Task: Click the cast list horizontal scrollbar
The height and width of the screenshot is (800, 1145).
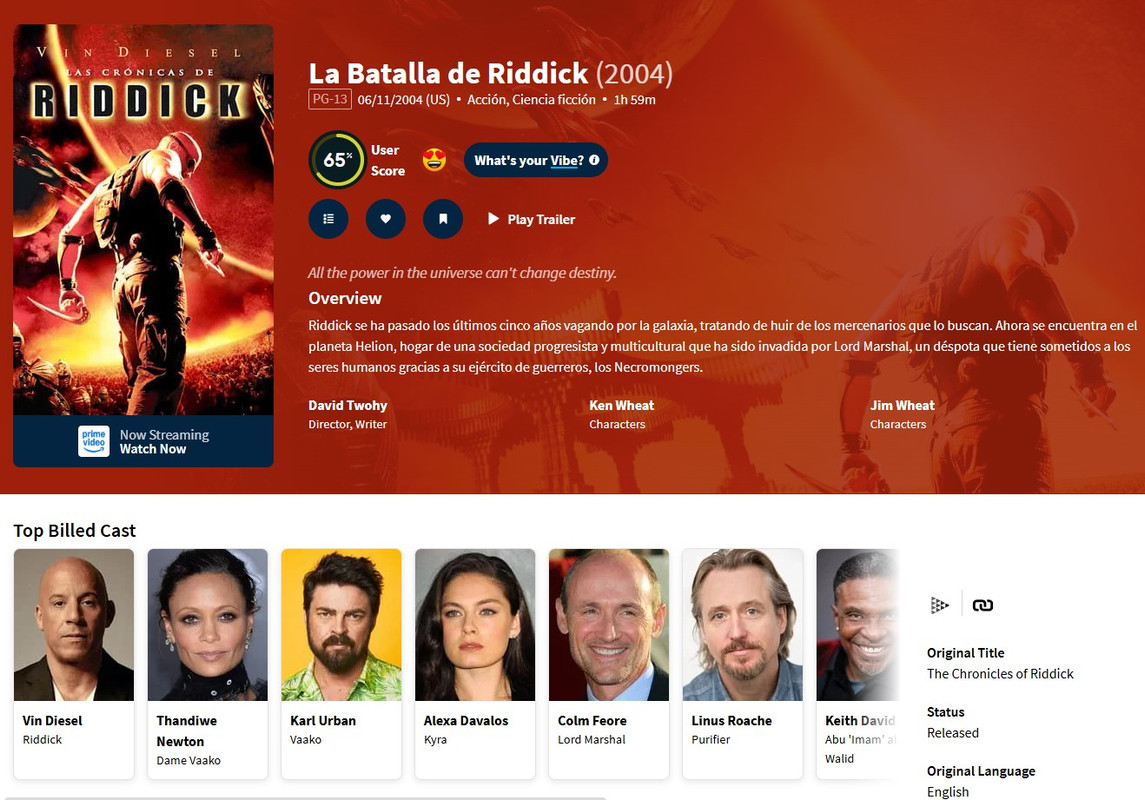Action: point(305,798)
